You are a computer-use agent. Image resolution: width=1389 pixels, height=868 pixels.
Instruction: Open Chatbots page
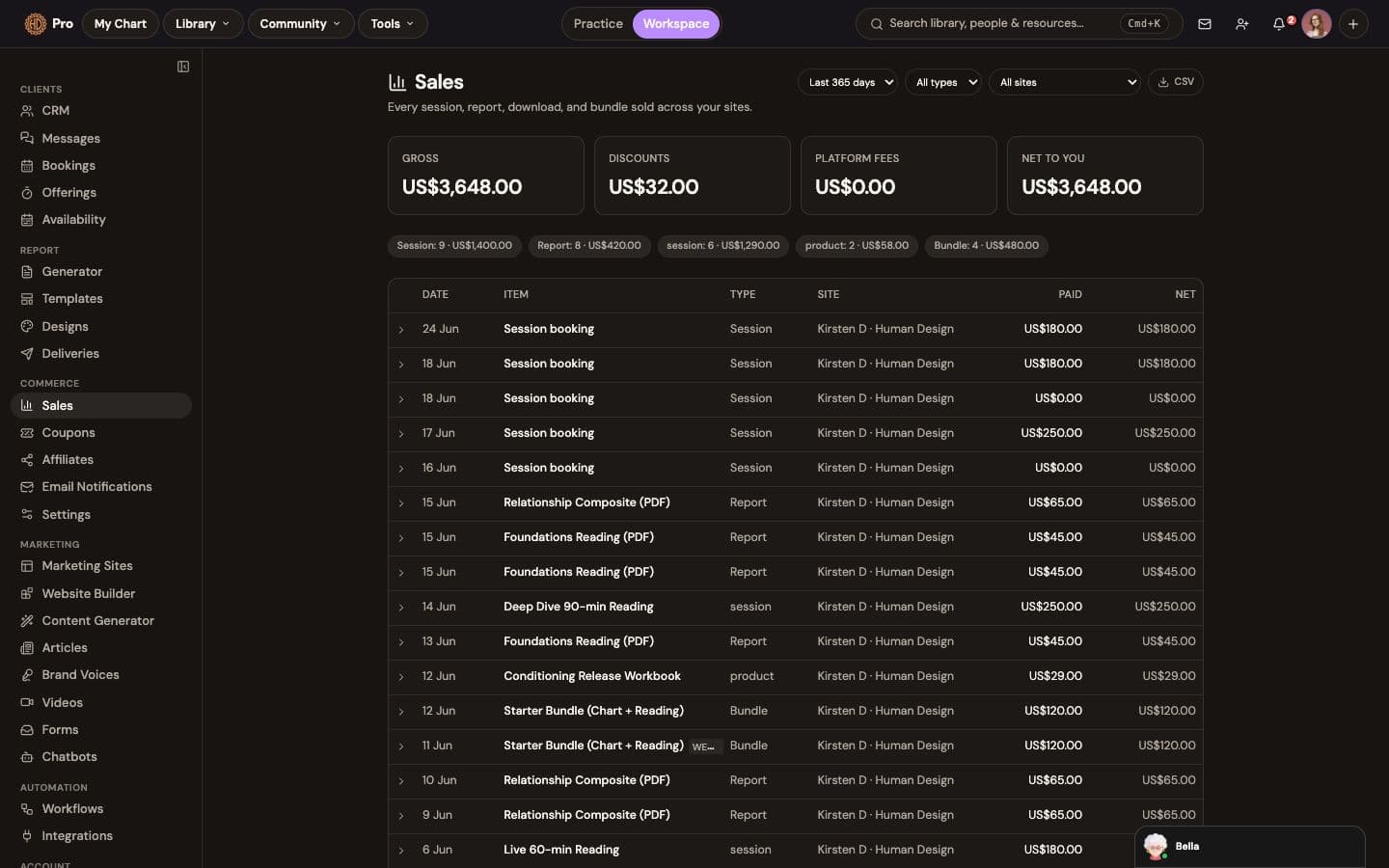point(100,756)
